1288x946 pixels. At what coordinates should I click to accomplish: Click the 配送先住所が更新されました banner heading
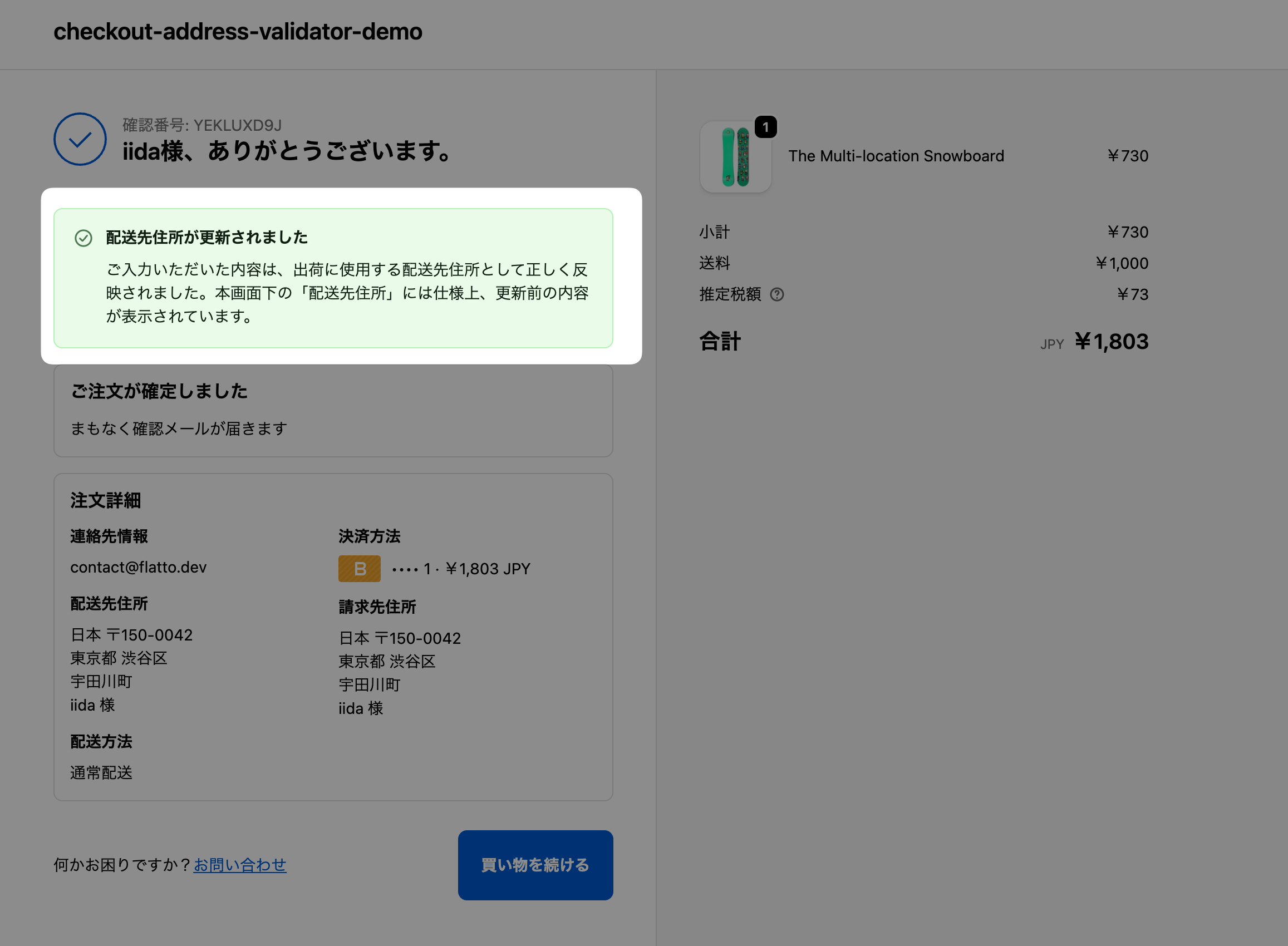point(207,238)
